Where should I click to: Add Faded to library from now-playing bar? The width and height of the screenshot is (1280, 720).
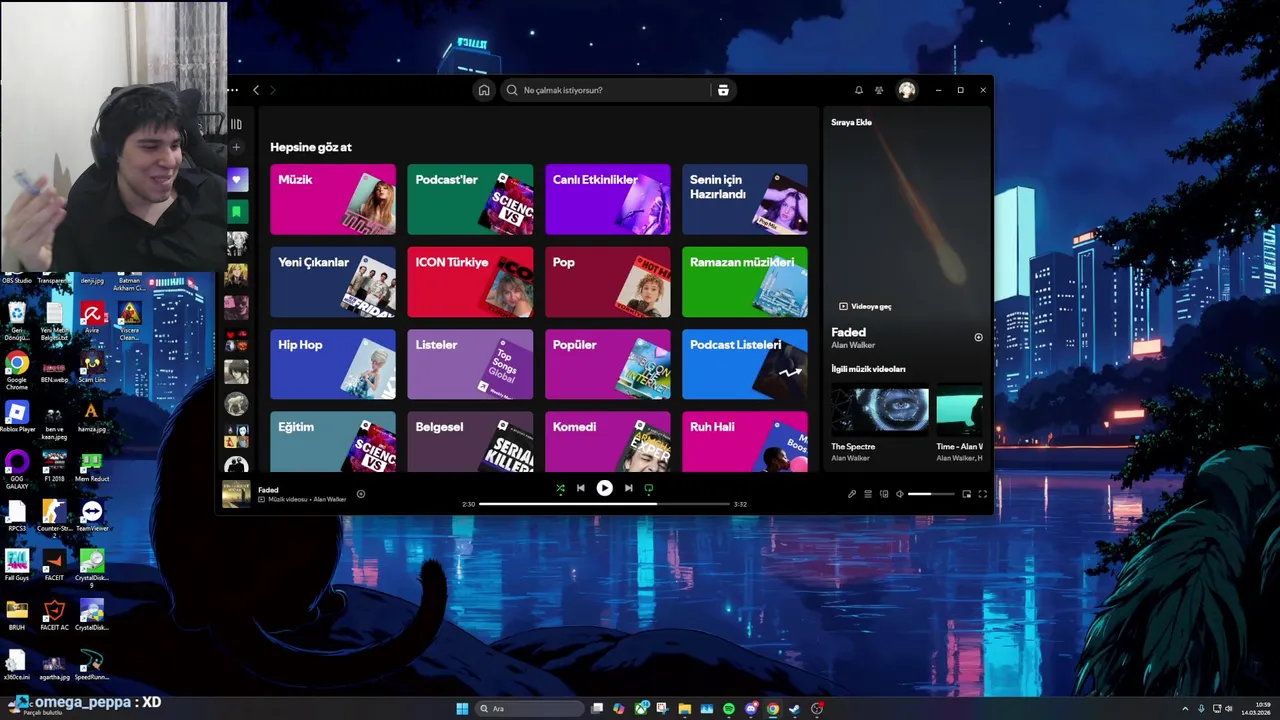[361, 493]
